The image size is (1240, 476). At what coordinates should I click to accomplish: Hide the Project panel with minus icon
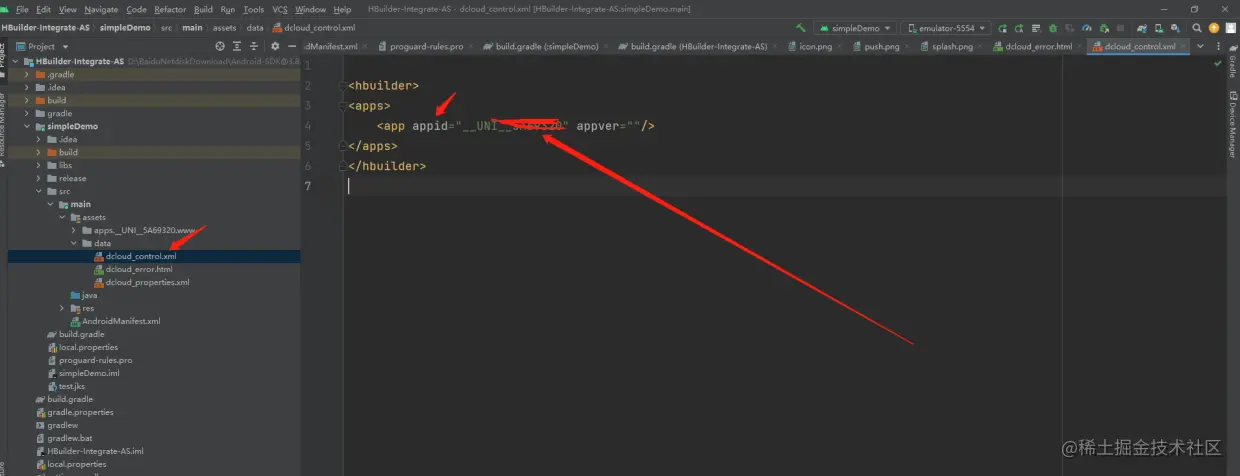290,46
